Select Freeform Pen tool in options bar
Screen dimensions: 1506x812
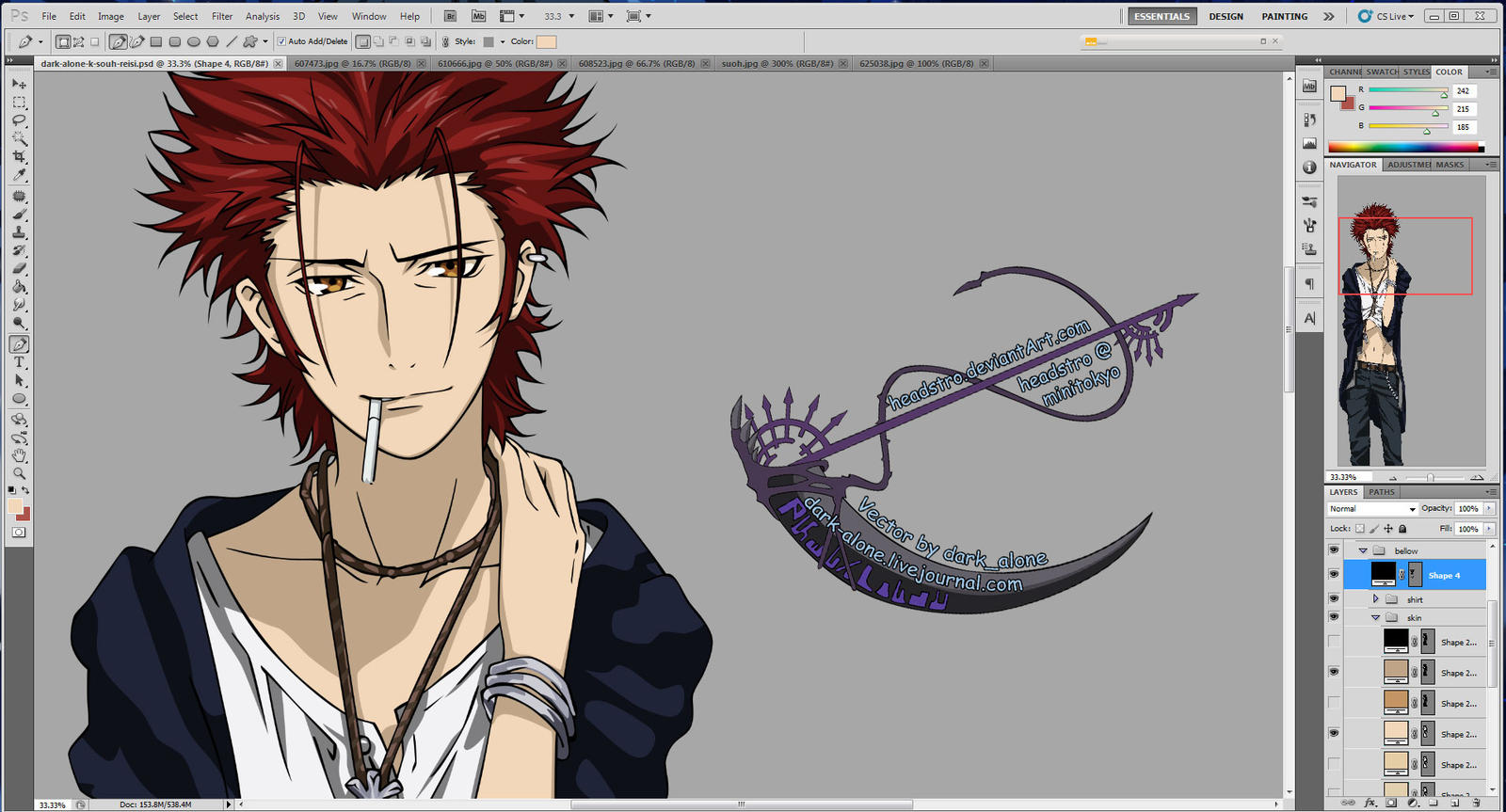(x=136, y=41)
